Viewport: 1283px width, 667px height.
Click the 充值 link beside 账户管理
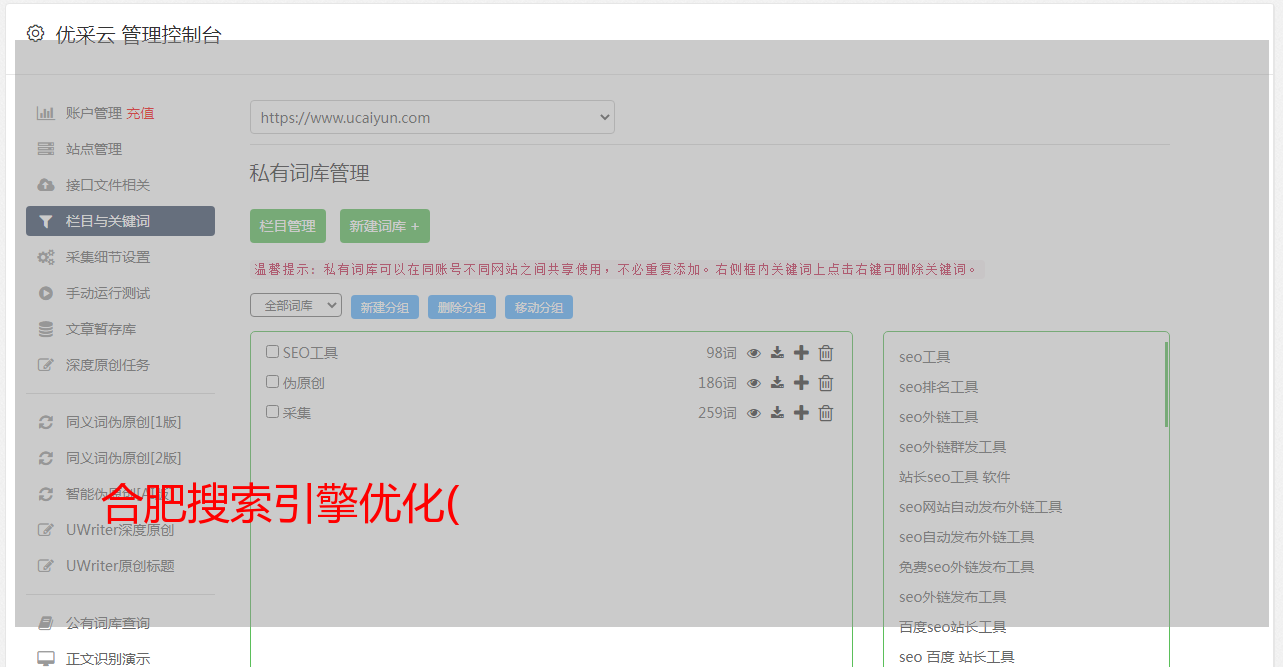coord(140,113)
